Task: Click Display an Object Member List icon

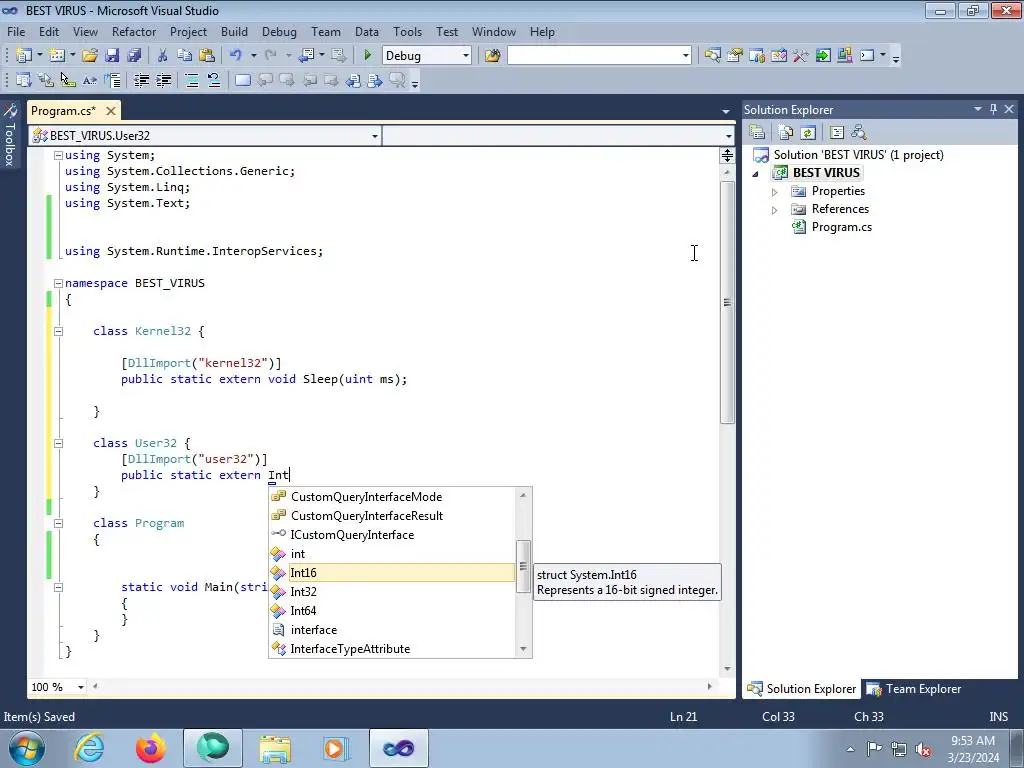Action: 24,80
